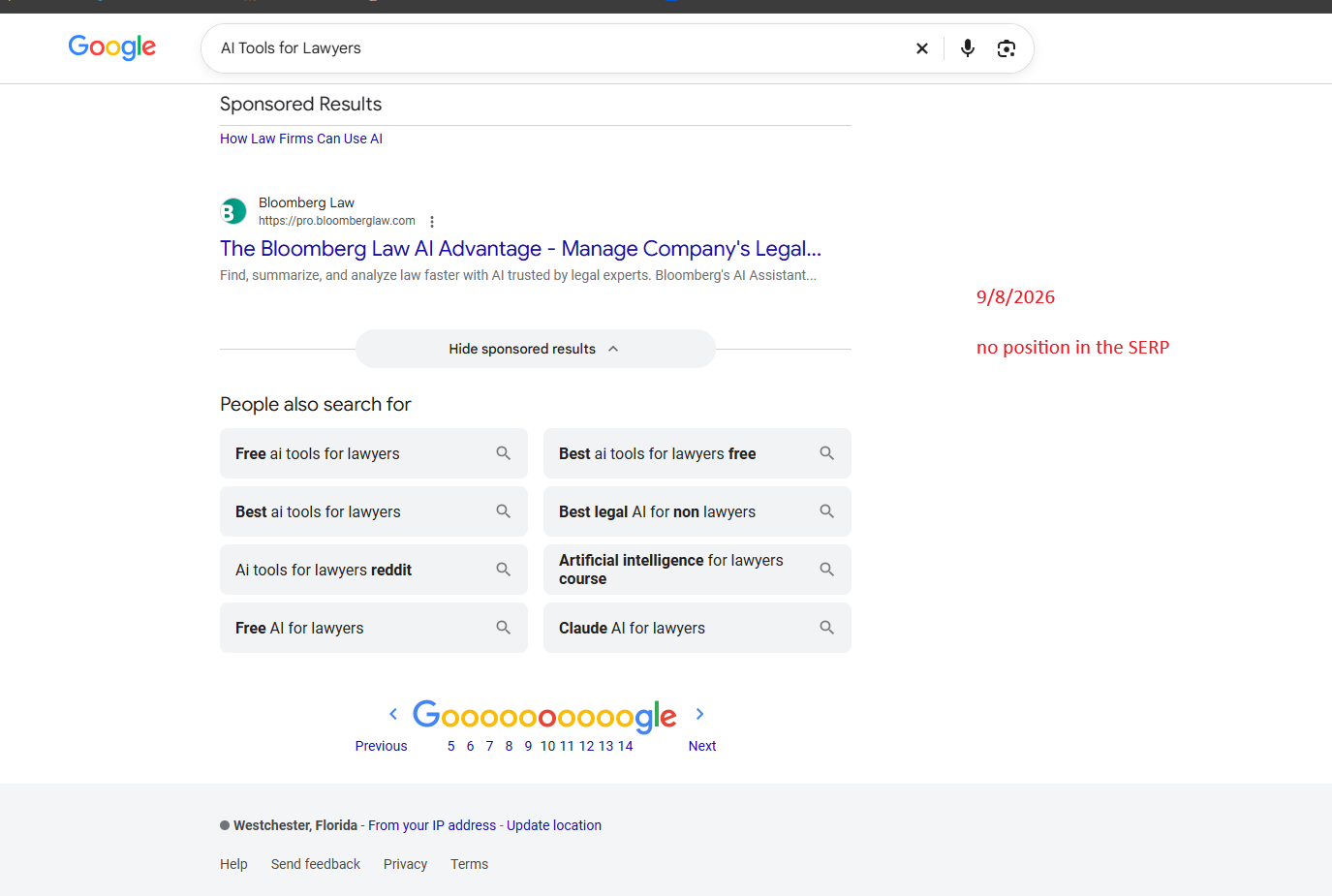Go to results page 13
The width and height of the screenshot is (1332, 896).
pyautogui.click(x=606, y=746)
